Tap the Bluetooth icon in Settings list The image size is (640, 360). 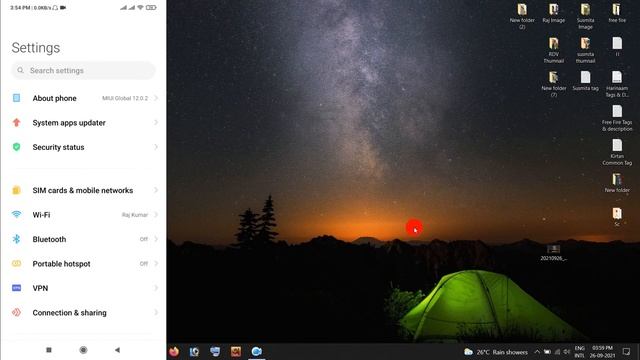click(16, 239)
